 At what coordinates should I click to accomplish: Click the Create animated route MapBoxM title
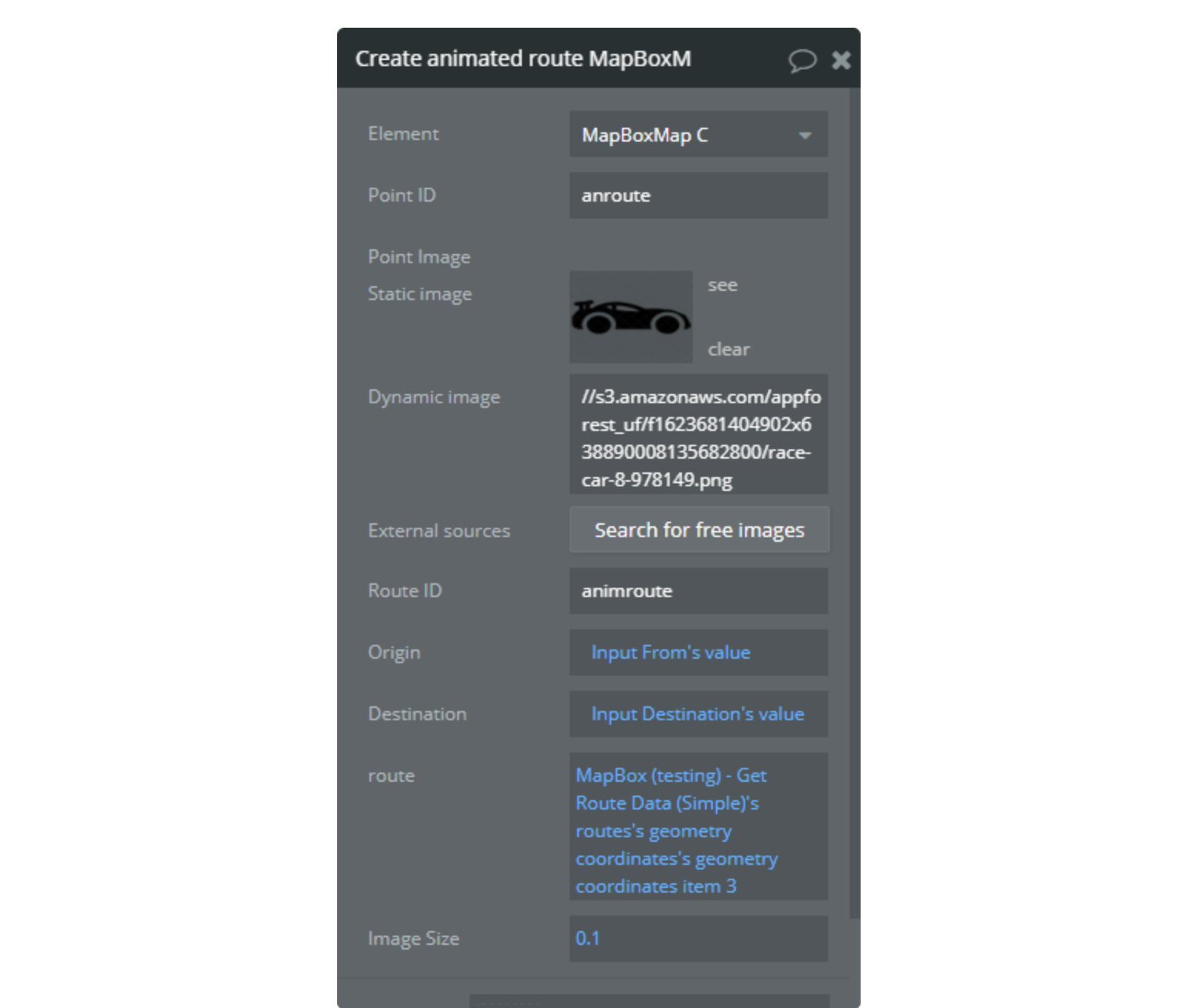[x=523, y=58]
